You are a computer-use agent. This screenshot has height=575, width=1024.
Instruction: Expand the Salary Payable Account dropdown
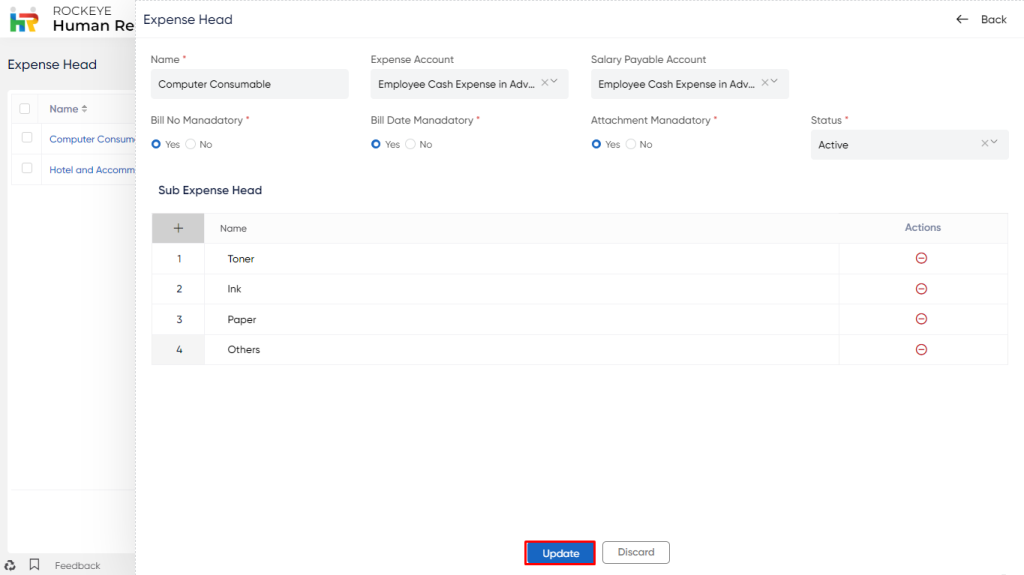(775, 82)
